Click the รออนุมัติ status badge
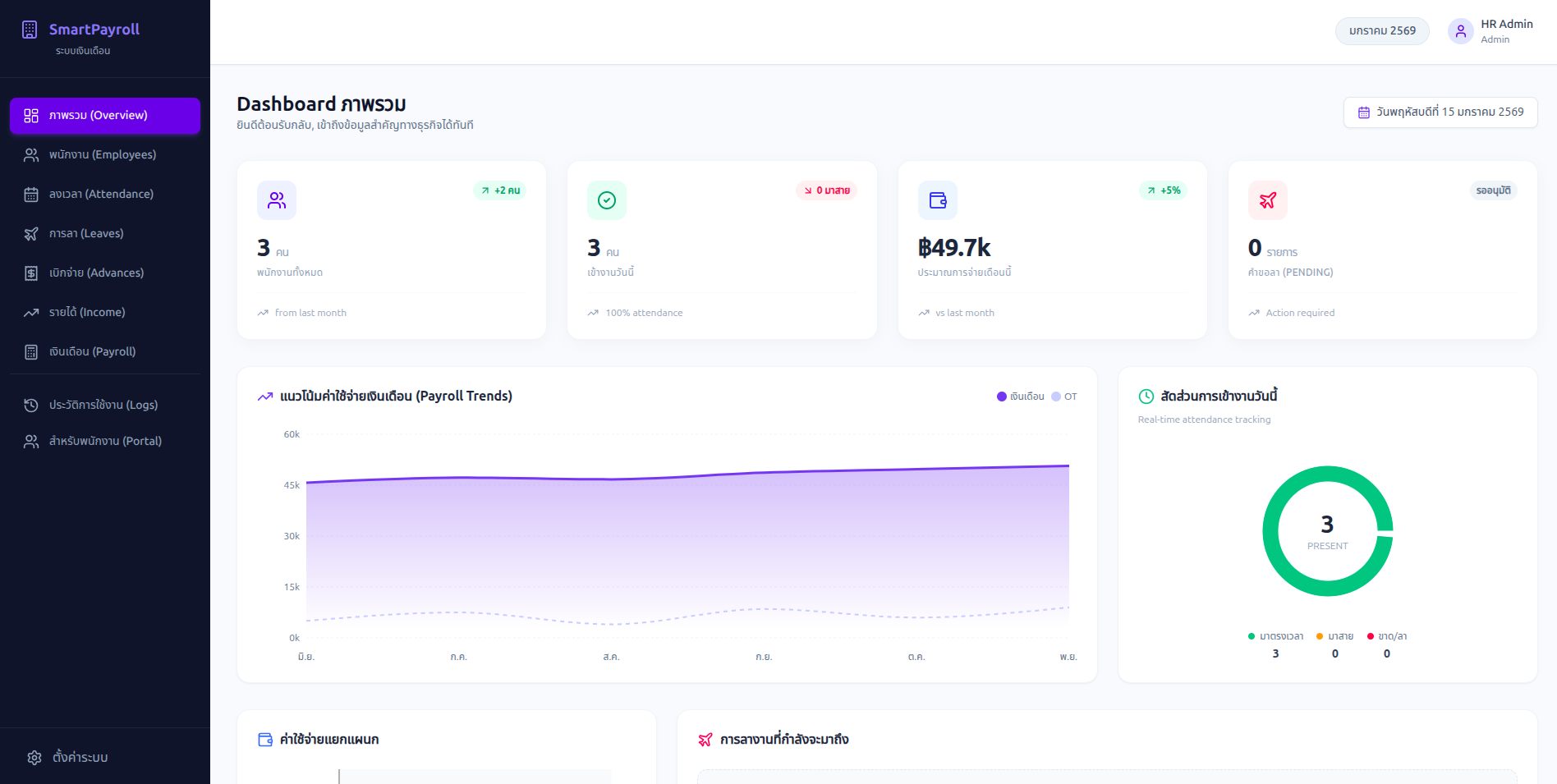 point(1493,190)
